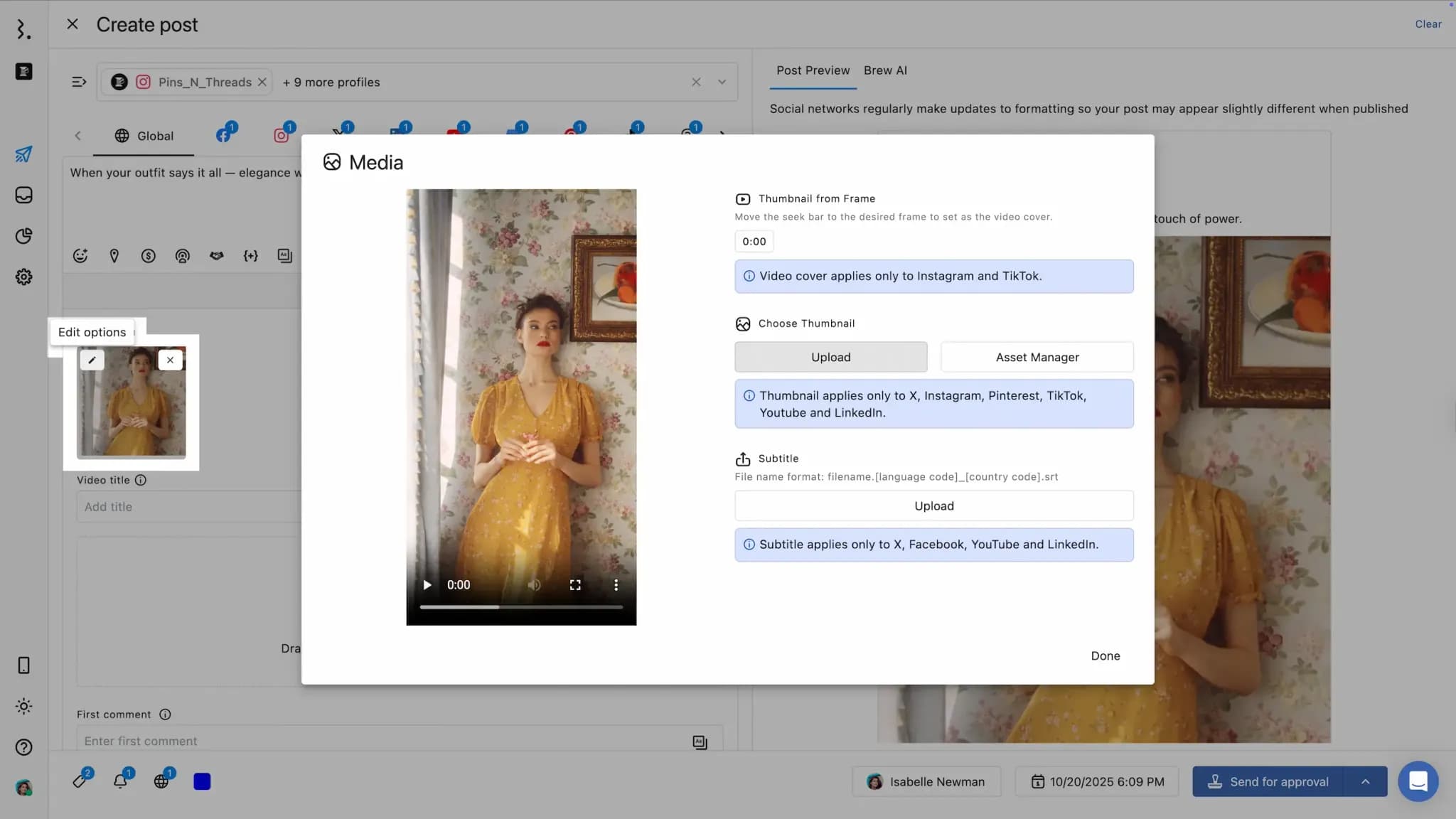Click the 0:00 thumbnail frame time field
Screen dimensions: 1456x819
pyautogui.click(x=754, y=242)
